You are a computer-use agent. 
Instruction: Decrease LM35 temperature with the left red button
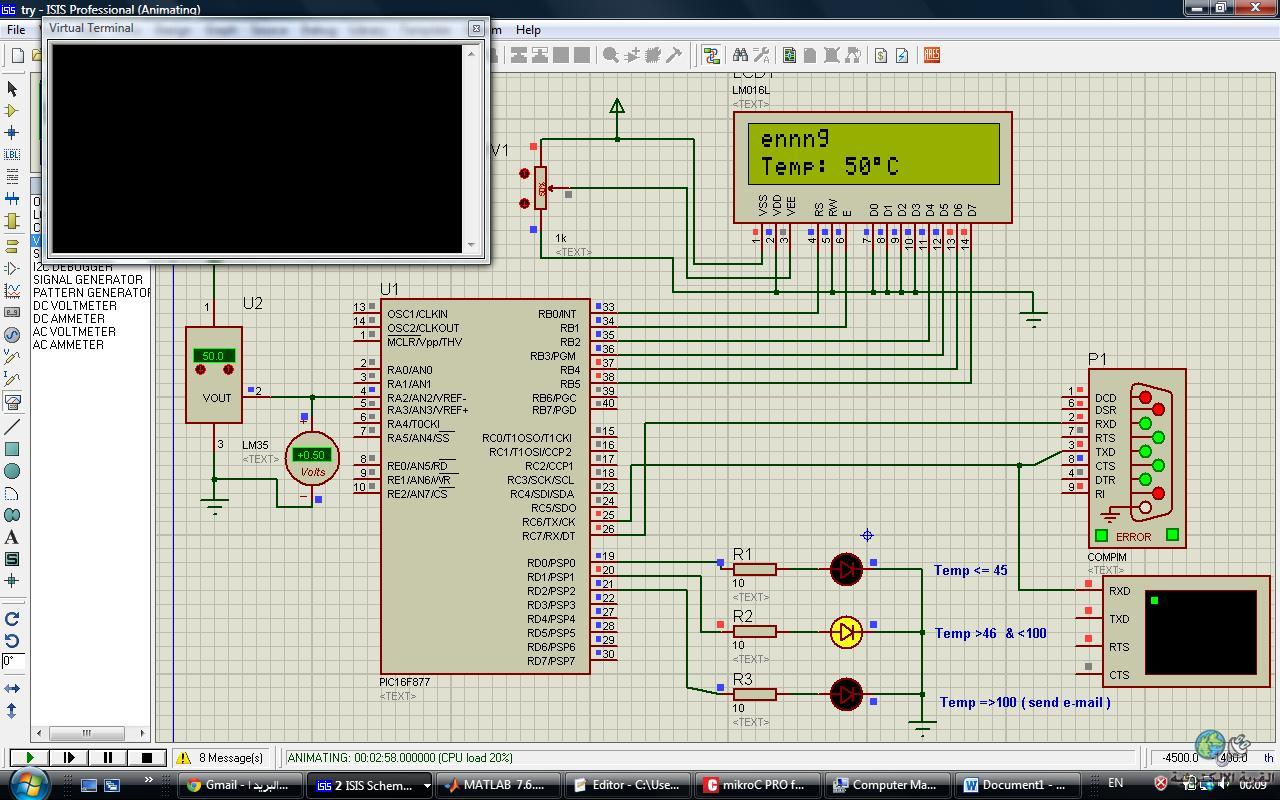(201, 370)
